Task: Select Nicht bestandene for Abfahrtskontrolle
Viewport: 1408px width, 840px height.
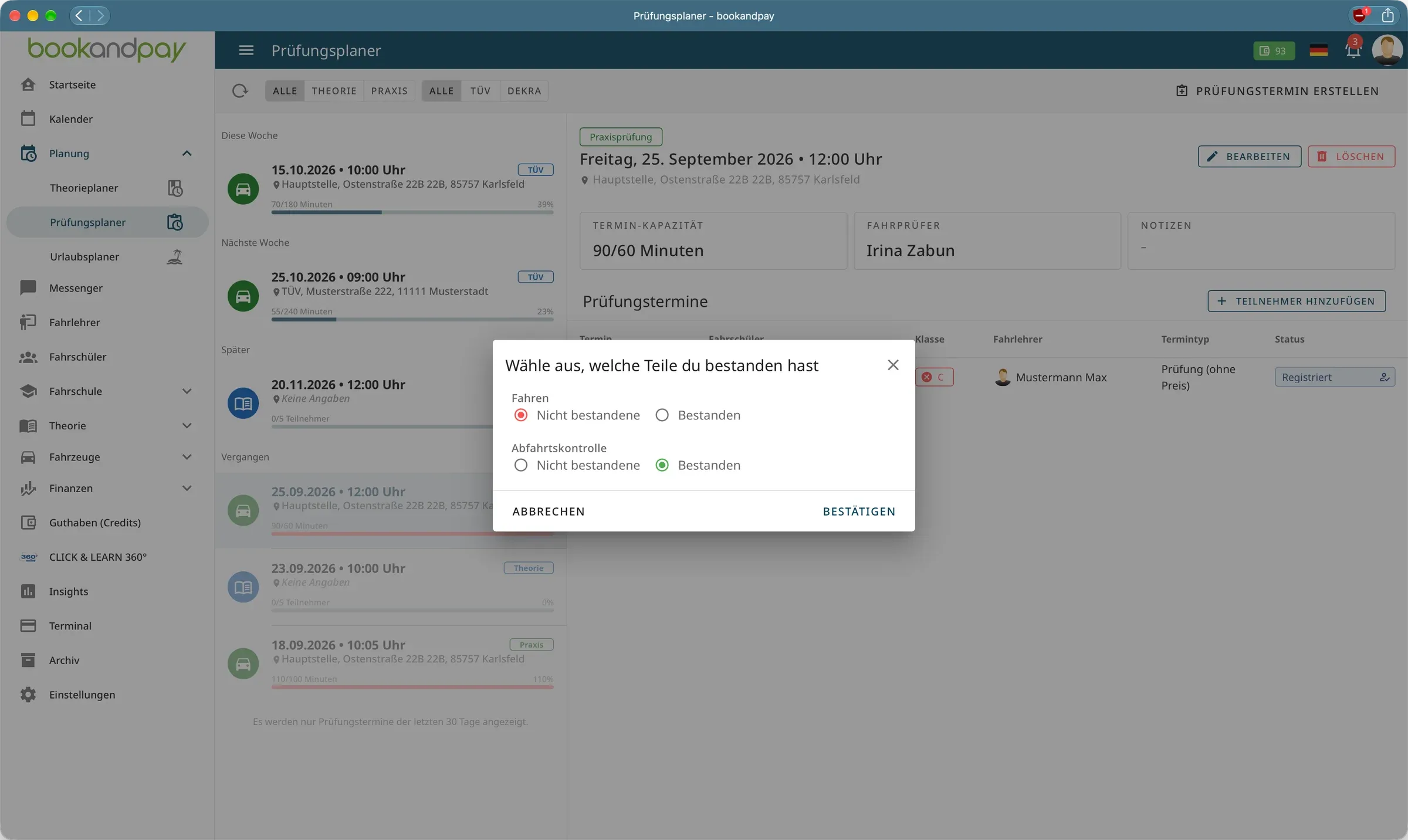Action: tap(520, 465)
